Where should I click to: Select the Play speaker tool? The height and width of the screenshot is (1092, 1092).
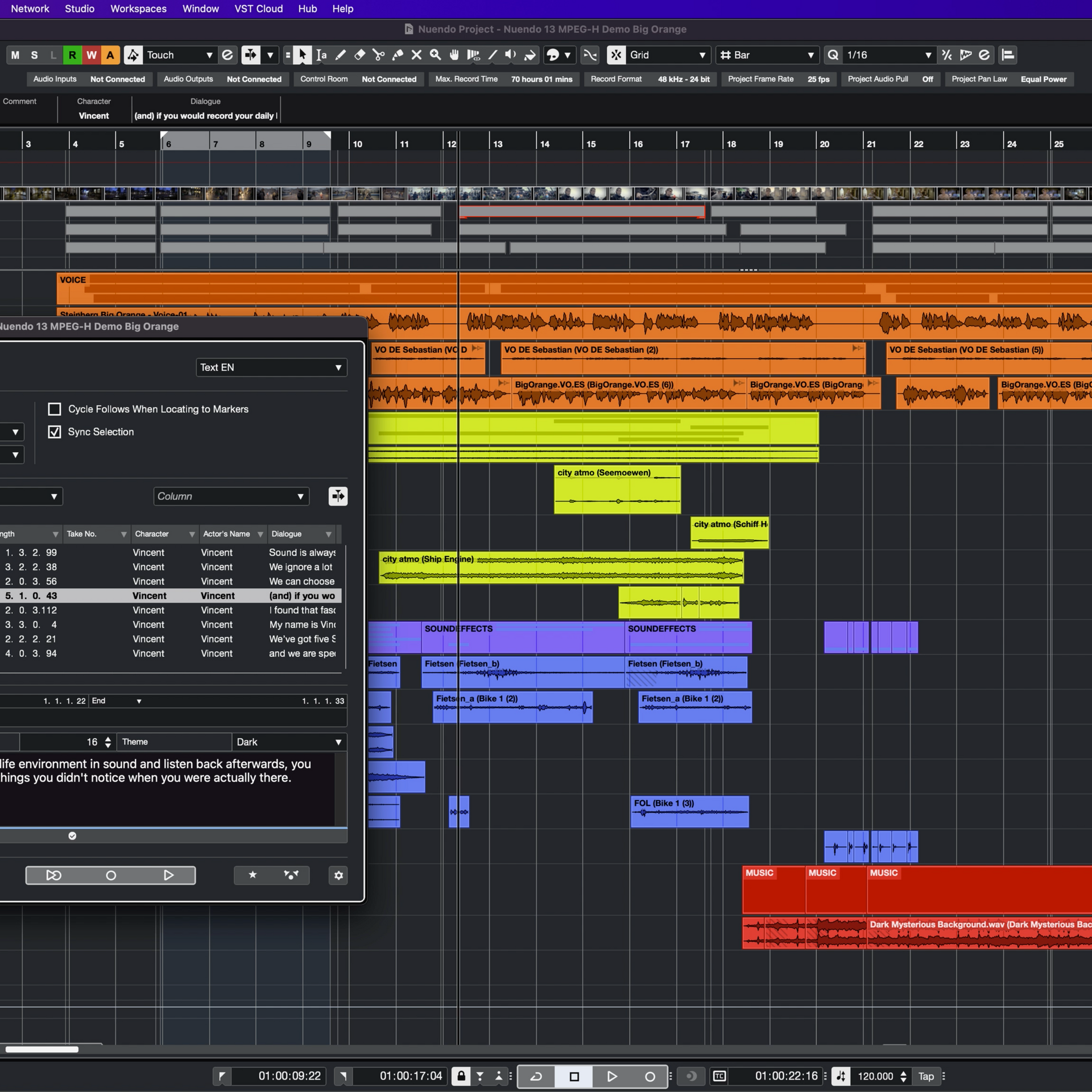[x=511, y=55]
